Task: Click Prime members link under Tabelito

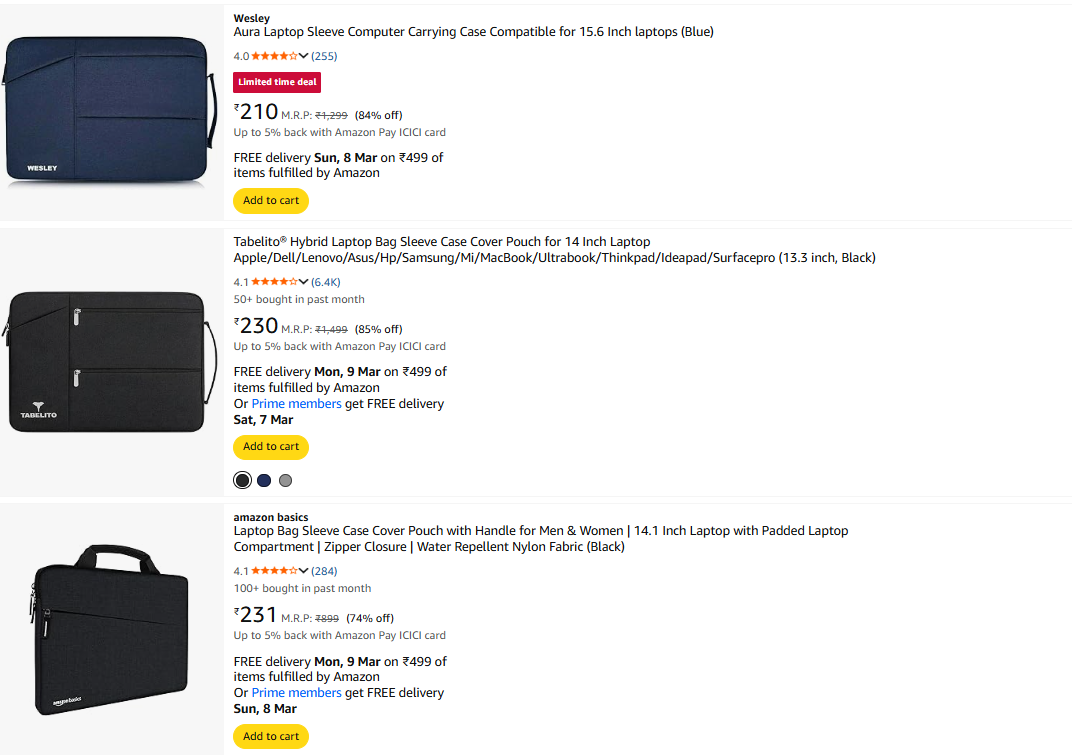Action: pyautogui.click(x=296, y=404)
